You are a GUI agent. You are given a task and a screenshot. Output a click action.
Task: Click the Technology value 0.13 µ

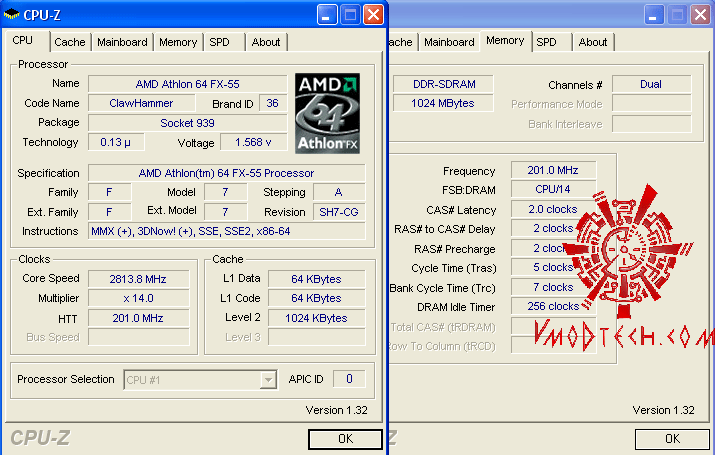click(x=116, y=142)
